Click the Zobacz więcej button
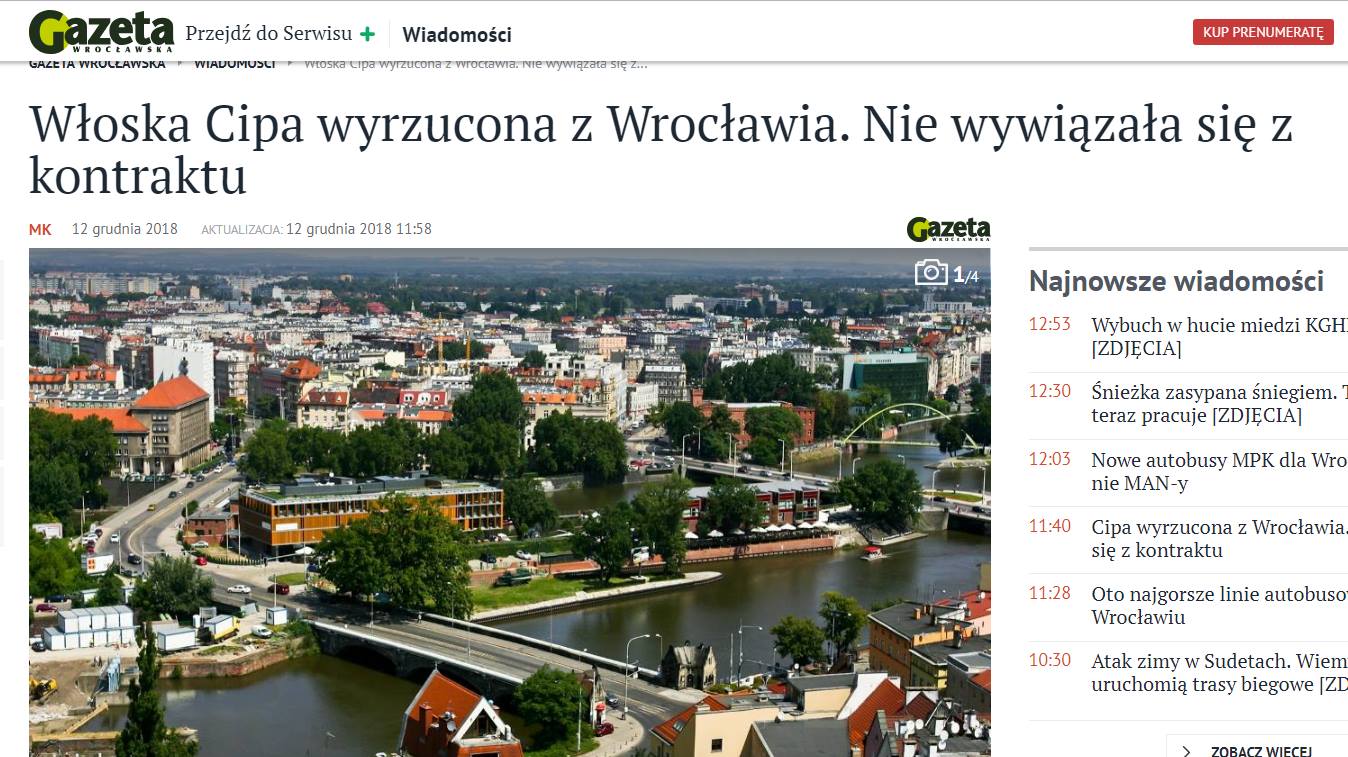The image size is (1348, 757). coord(1257,746)
